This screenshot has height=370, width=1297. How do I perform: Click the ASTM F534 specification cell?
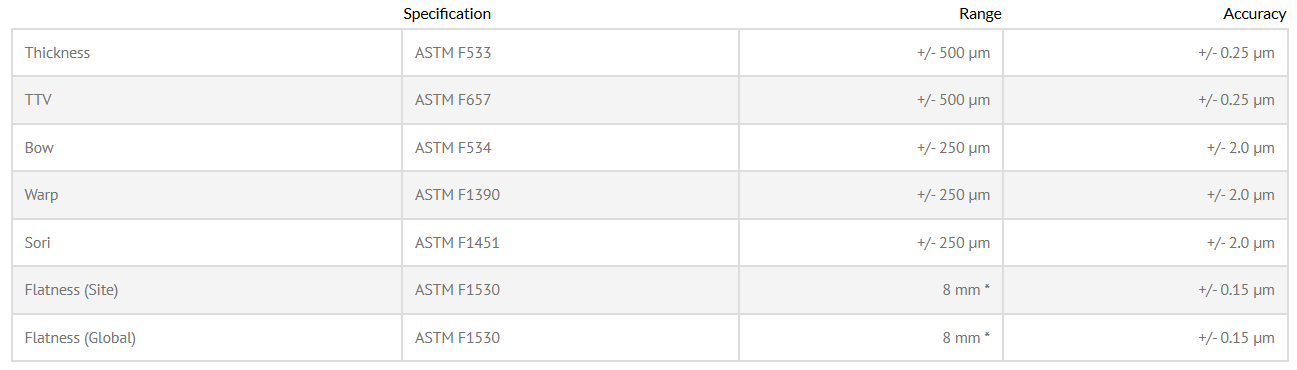(570, 148)
